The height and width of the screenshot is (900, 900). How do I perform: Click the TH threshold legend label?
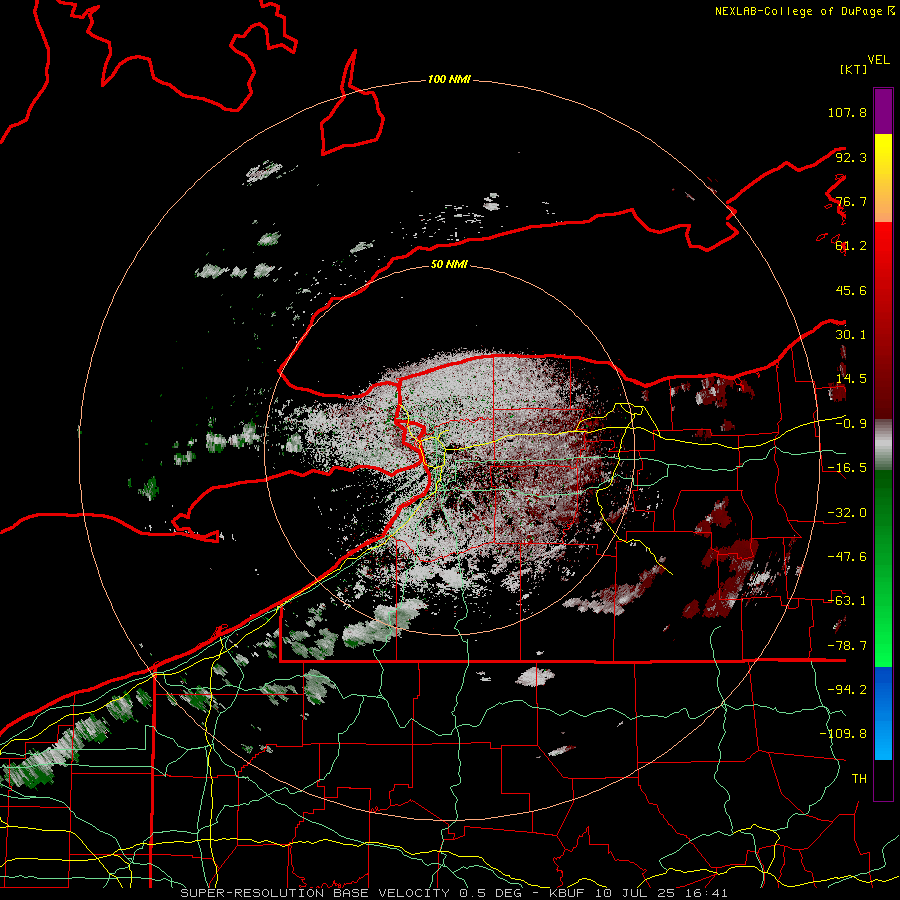pyautogui.click(x=859, y=779)
